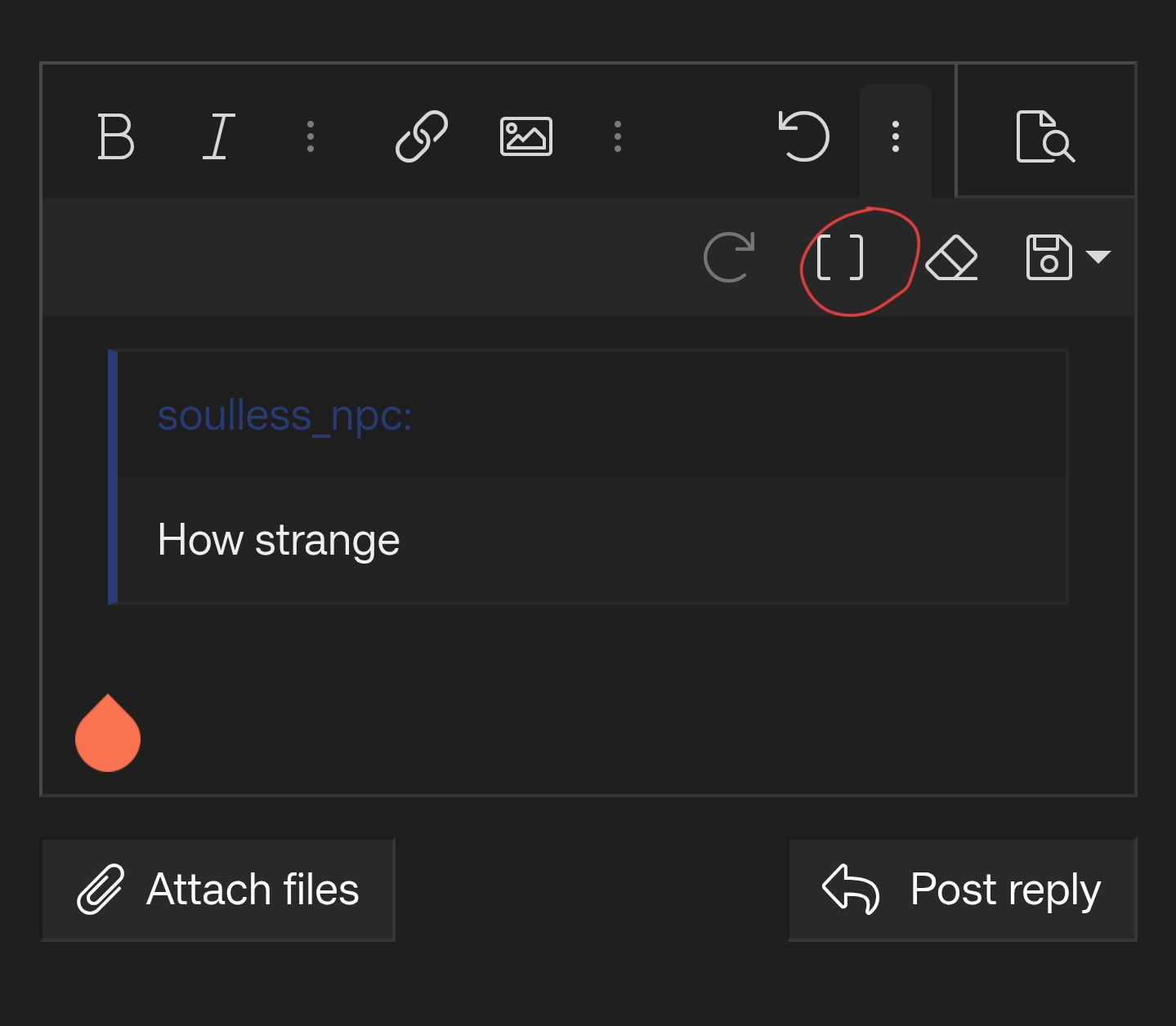The width and height of the screenshot is (1176, 1026).
Task: Expand the save options dropdown arrow
Action: point(1098,258)
